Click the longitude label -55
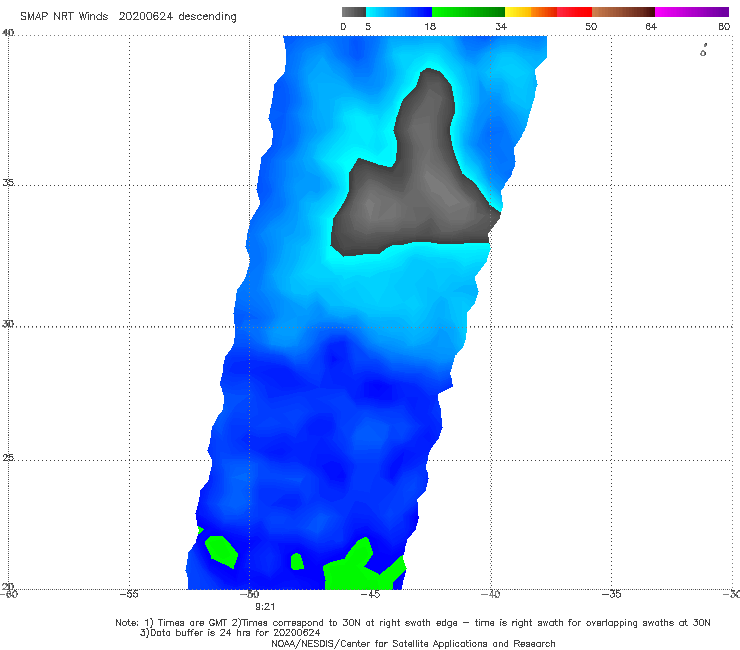The width and height of the screenshot is (740, 650). (129, 594)
